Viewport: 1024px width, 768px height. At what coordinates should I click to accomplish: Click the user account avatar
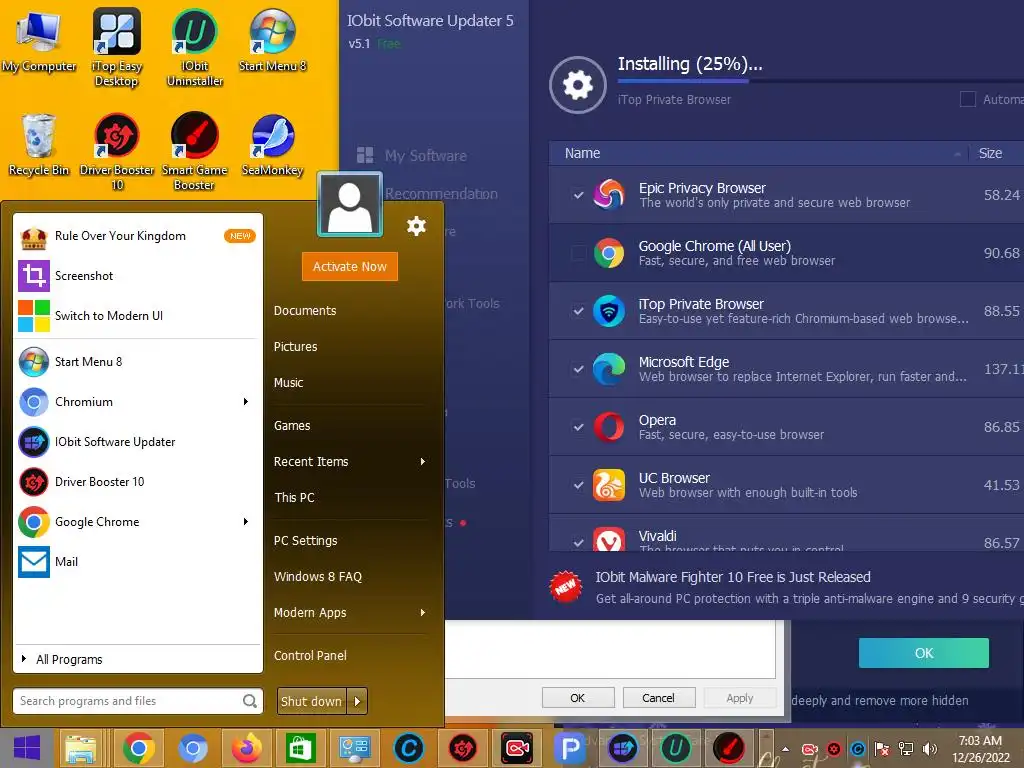(350, 204)
